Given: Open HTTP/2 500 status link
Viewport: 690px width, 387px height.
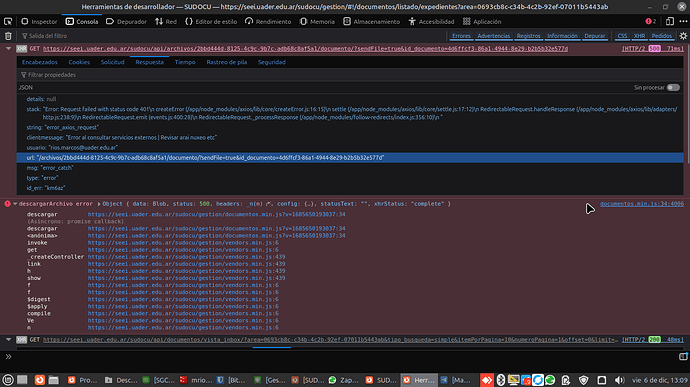Looking at the screenshot, I should click(653, 49).
